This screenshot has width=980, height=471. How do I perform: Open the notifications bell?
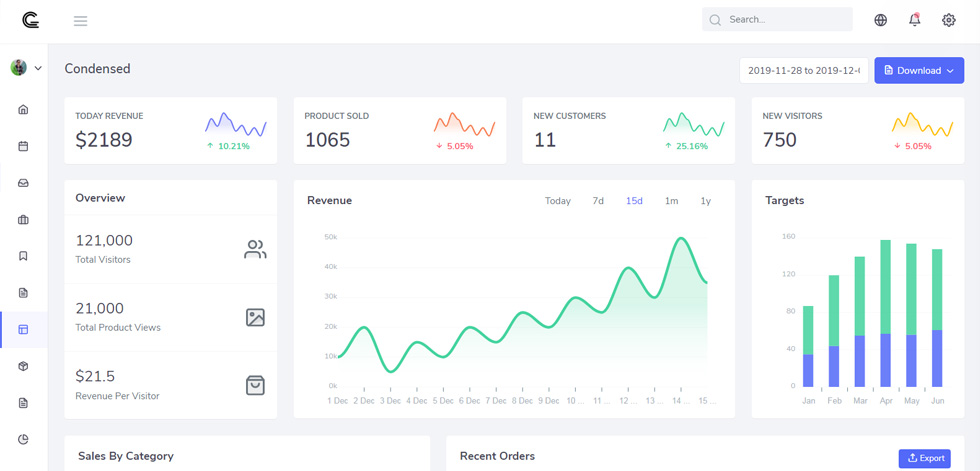click(914, 19)
